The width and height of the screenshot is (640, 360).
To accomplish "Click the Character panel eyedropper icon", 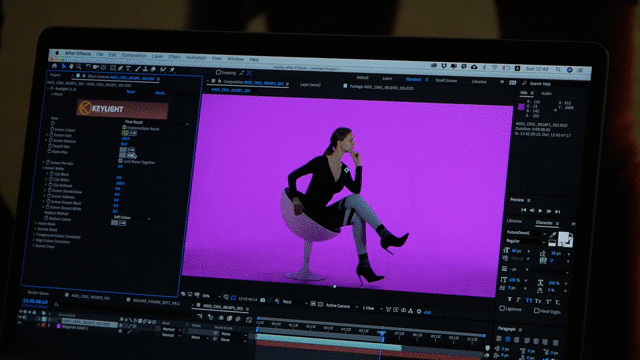I will tap(552, 235).
